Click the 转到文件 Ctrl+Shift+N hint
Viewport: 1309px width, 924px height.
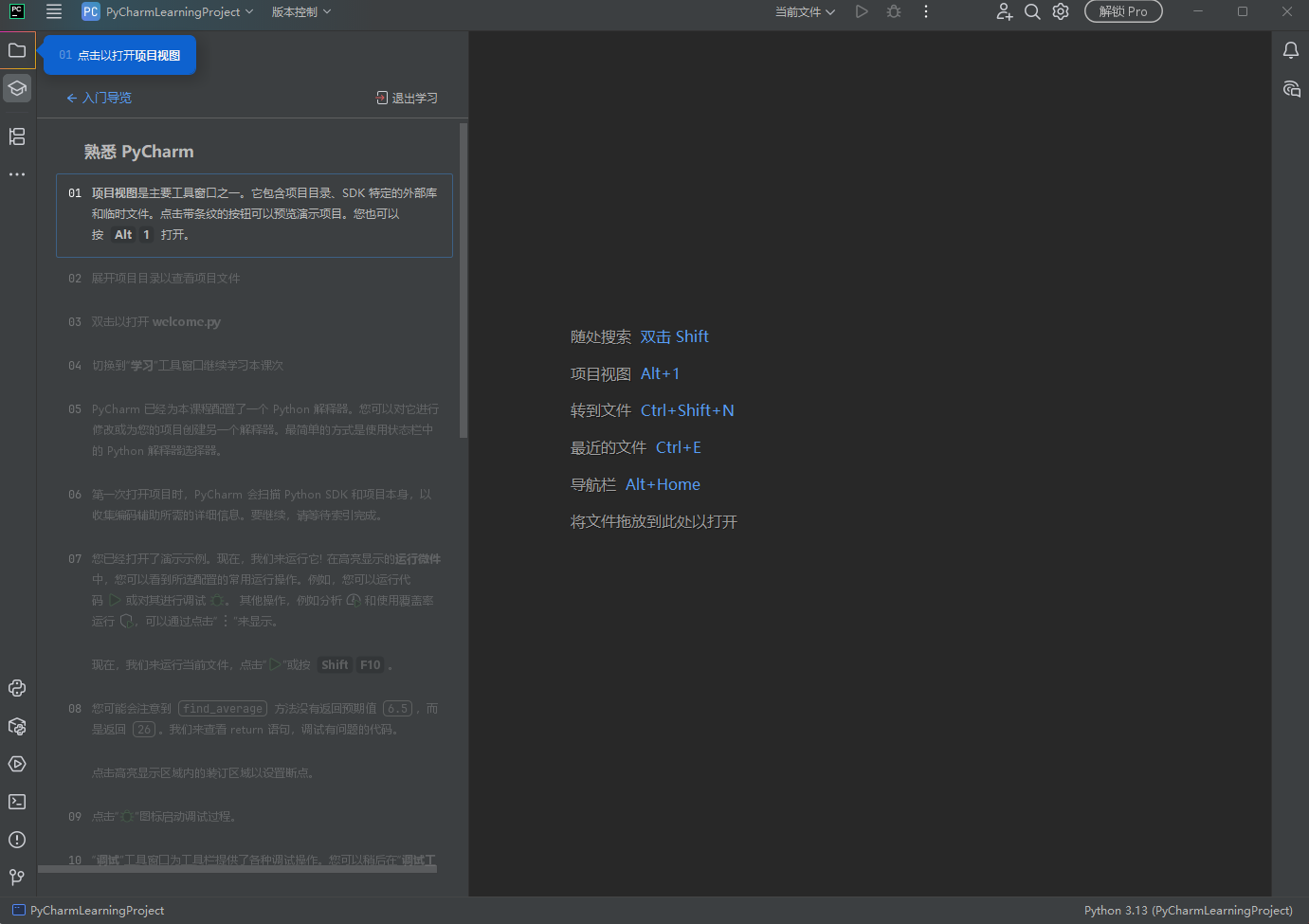[x=652, y=410]
